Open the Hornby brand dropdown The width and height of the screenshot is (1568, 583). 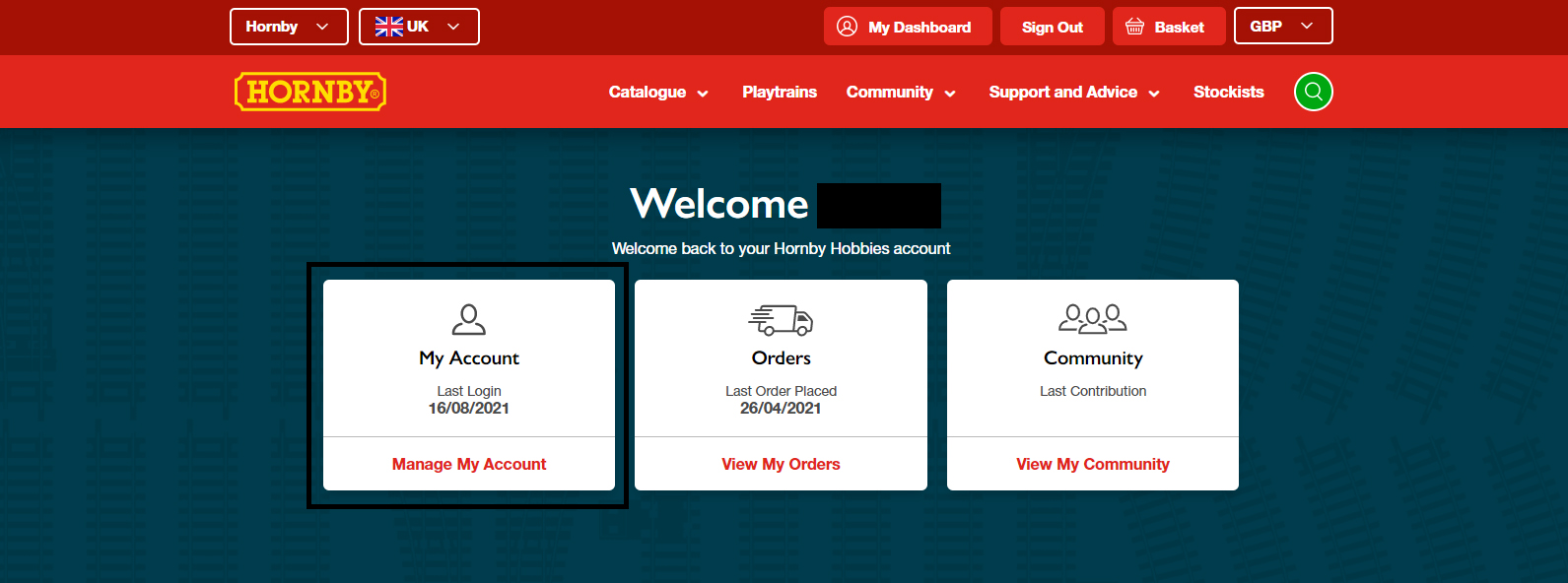(x=289, y=27)
